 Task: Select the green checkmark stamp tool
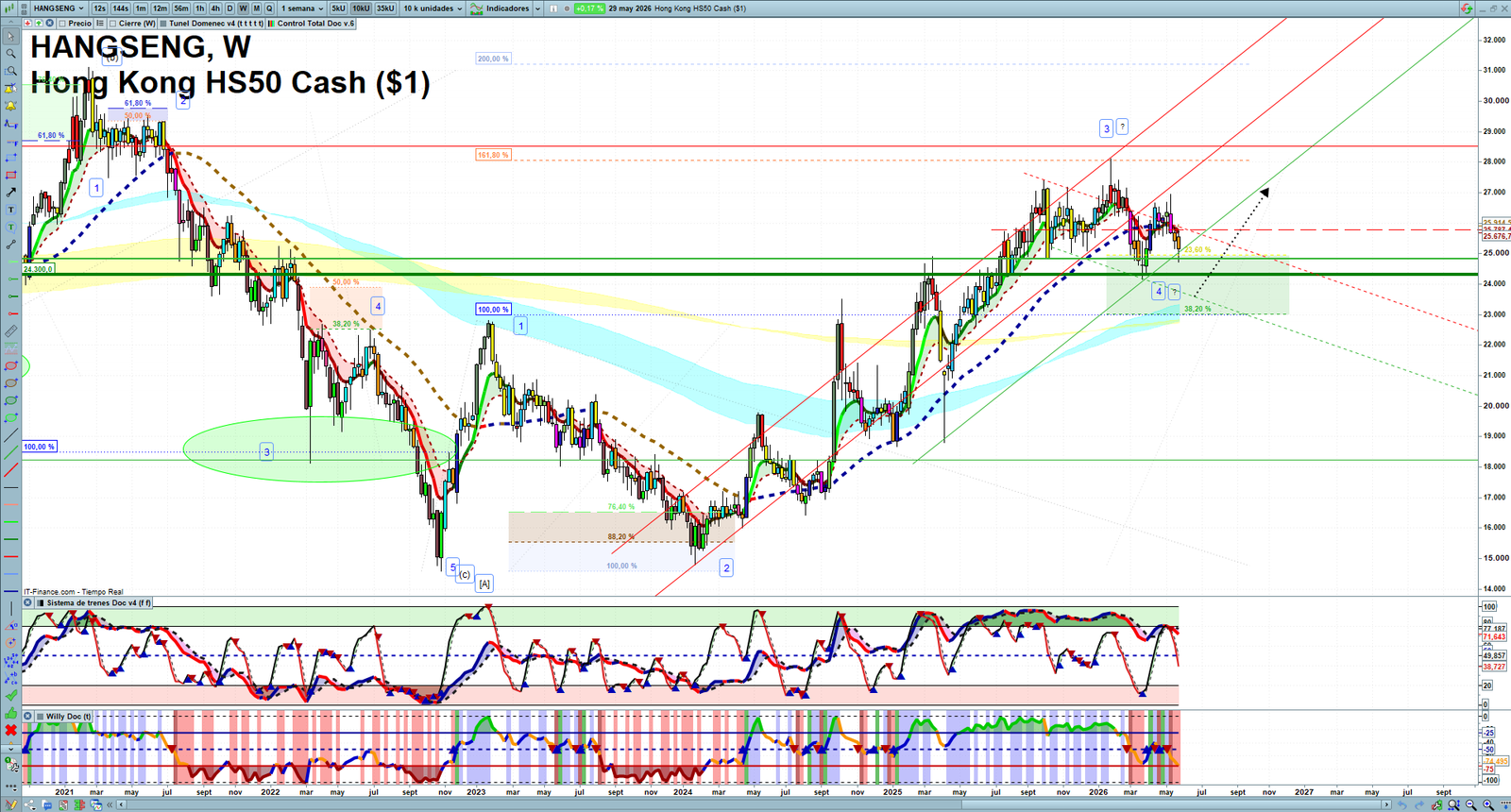pos(11,696)
